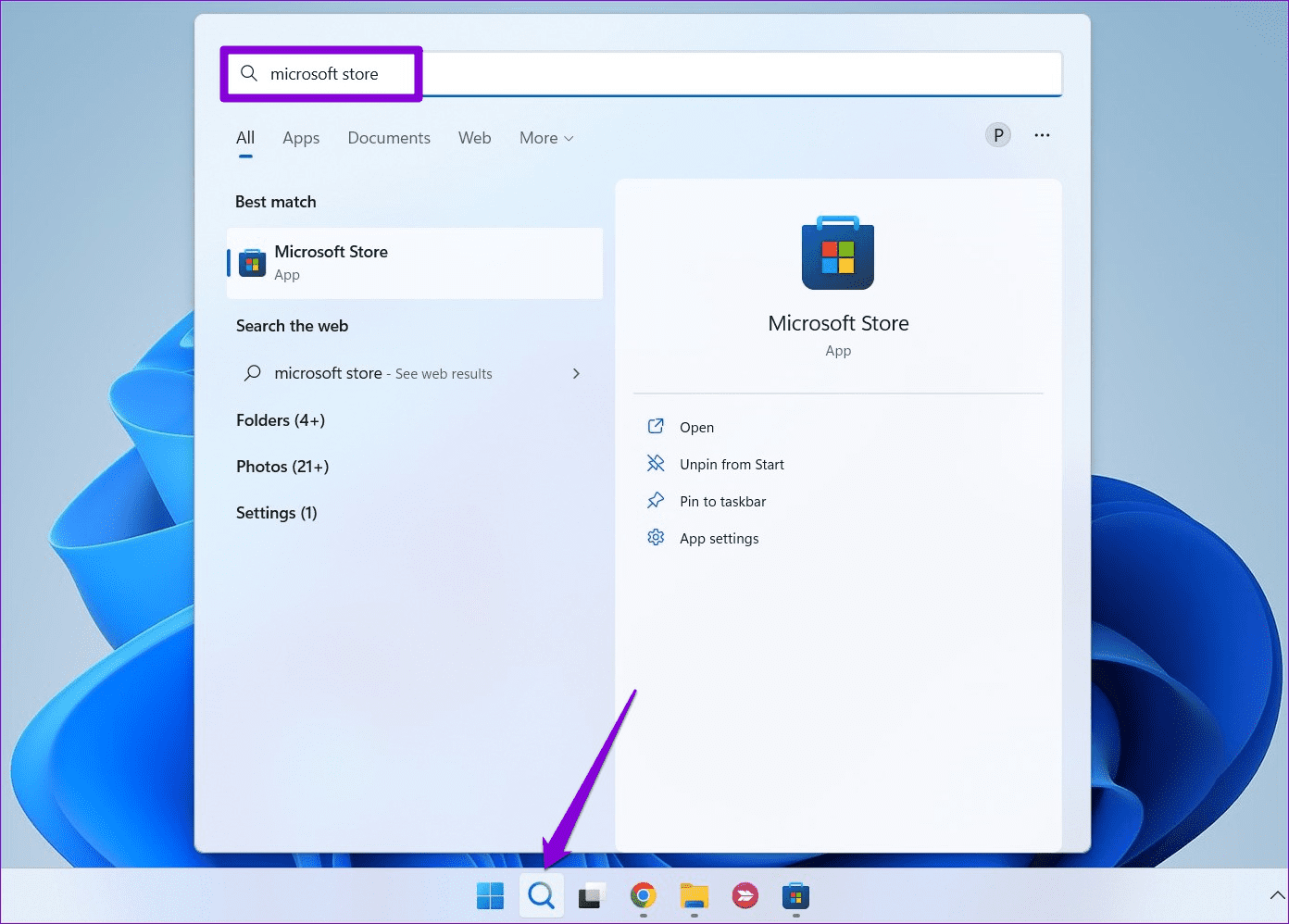Expand the web results arrow for microsoft store
Screen dimensions: 1289x924
pos(576,373)
